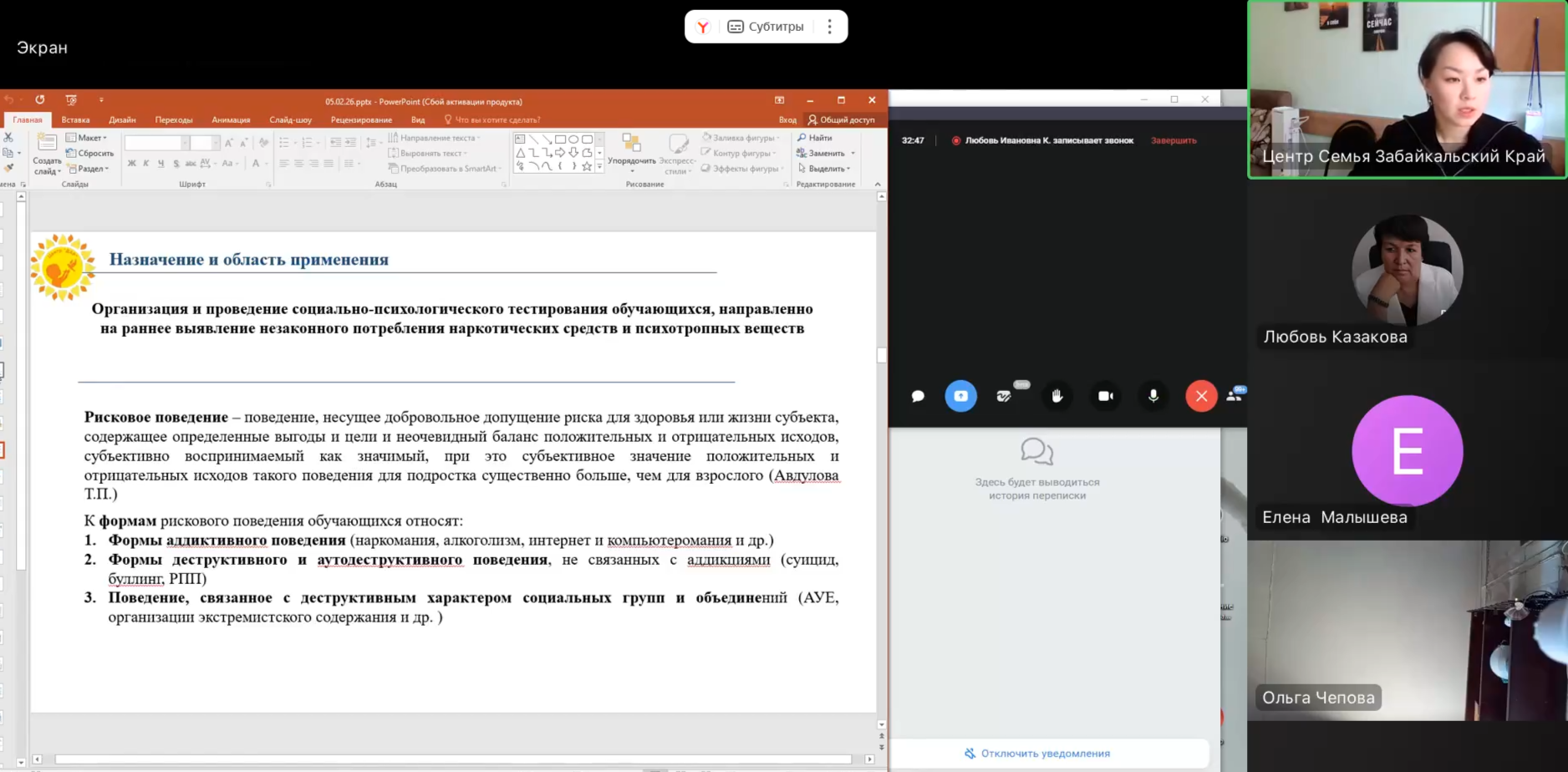Click the Что вы хотите сделать search field

496,120
